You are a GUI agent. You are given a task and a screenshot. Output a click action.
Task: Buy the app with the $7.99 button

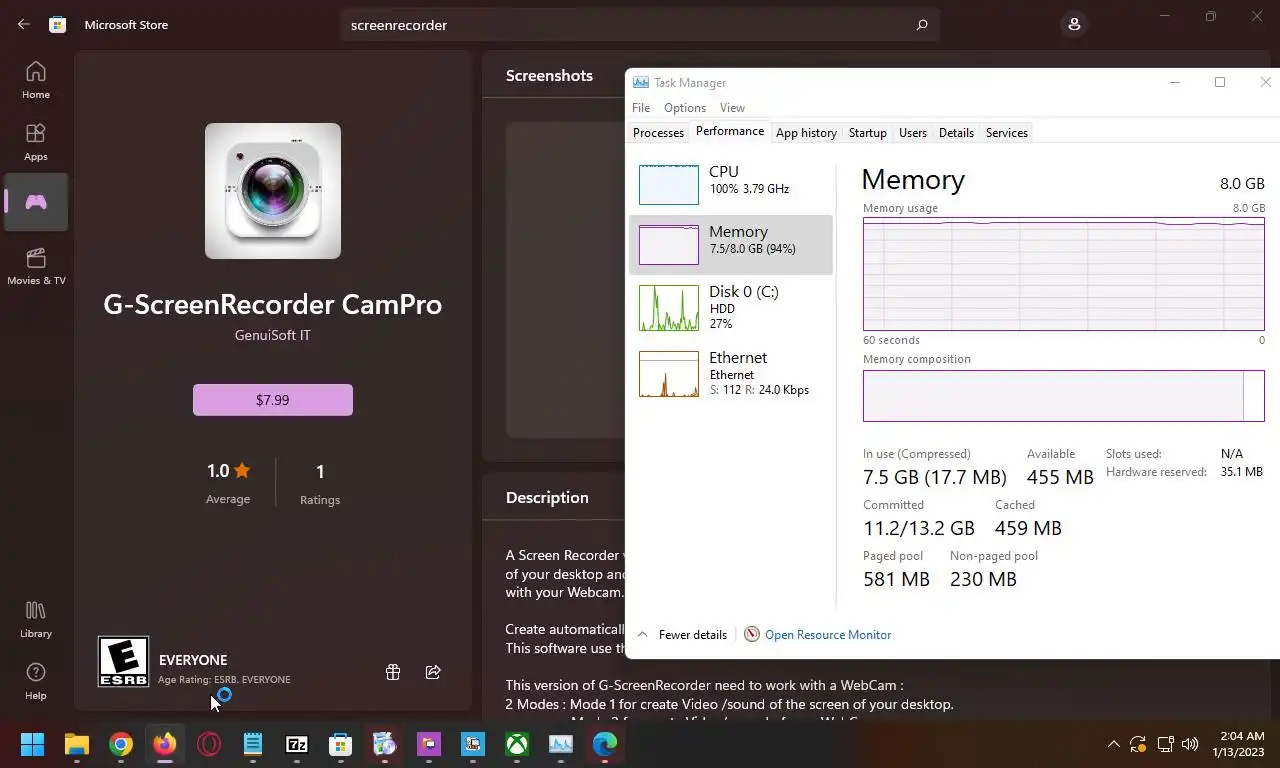(273, 400)
